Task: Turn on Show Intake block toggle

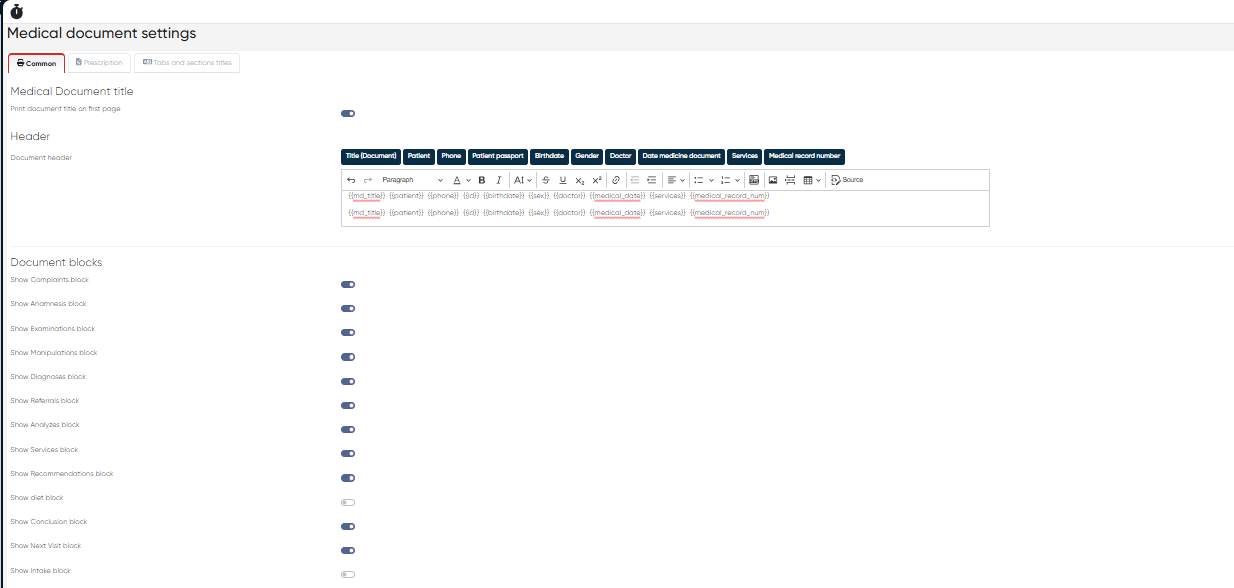Action: (x=348, y=575)
